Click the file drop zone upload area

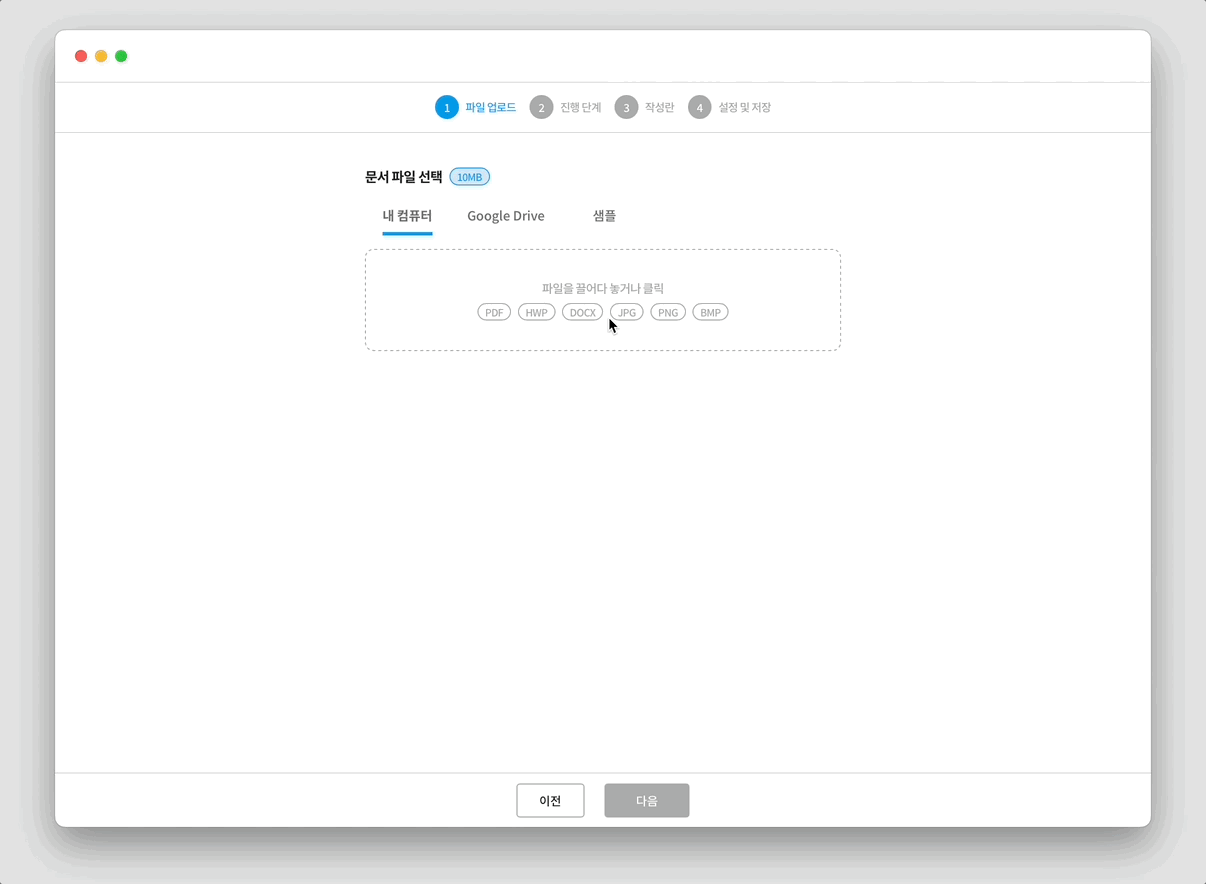(x=603, y=300)
